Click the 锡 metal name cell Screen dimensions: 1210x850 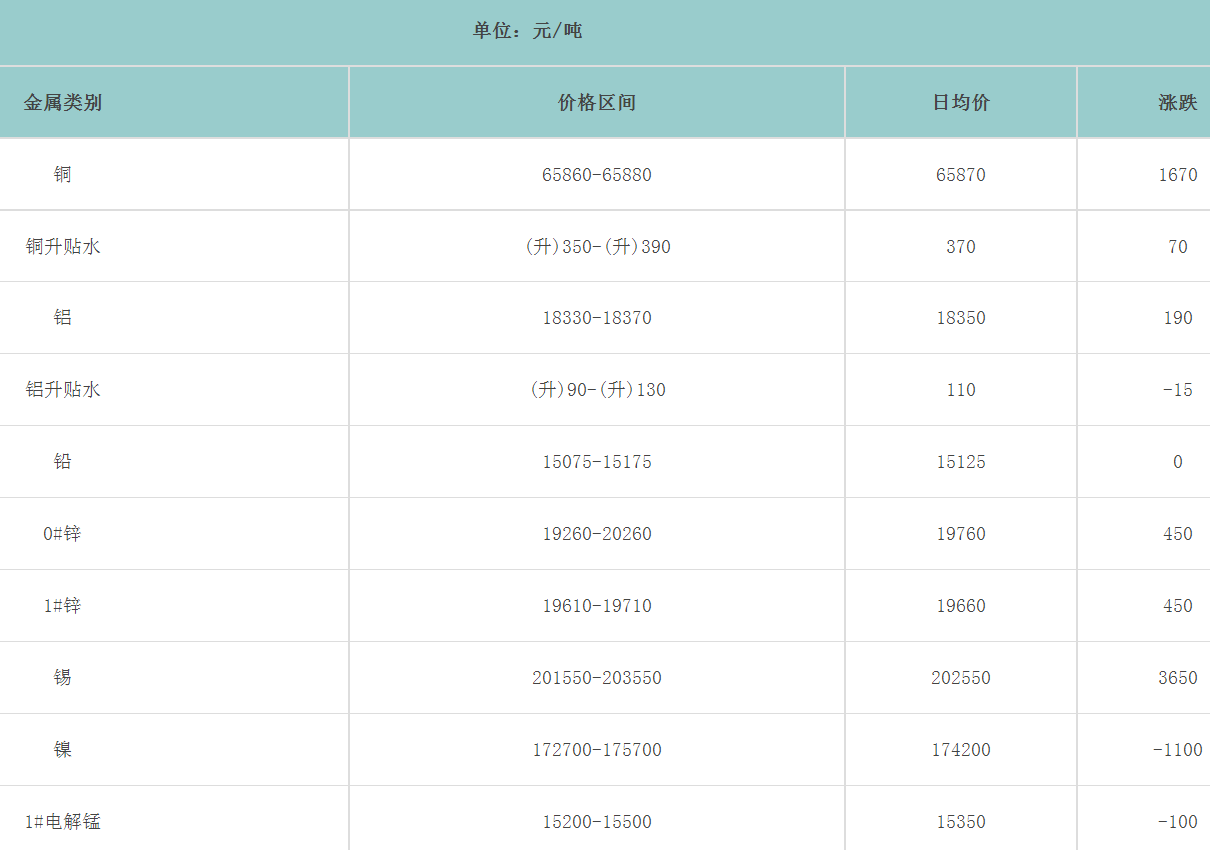tap(63, 678)
